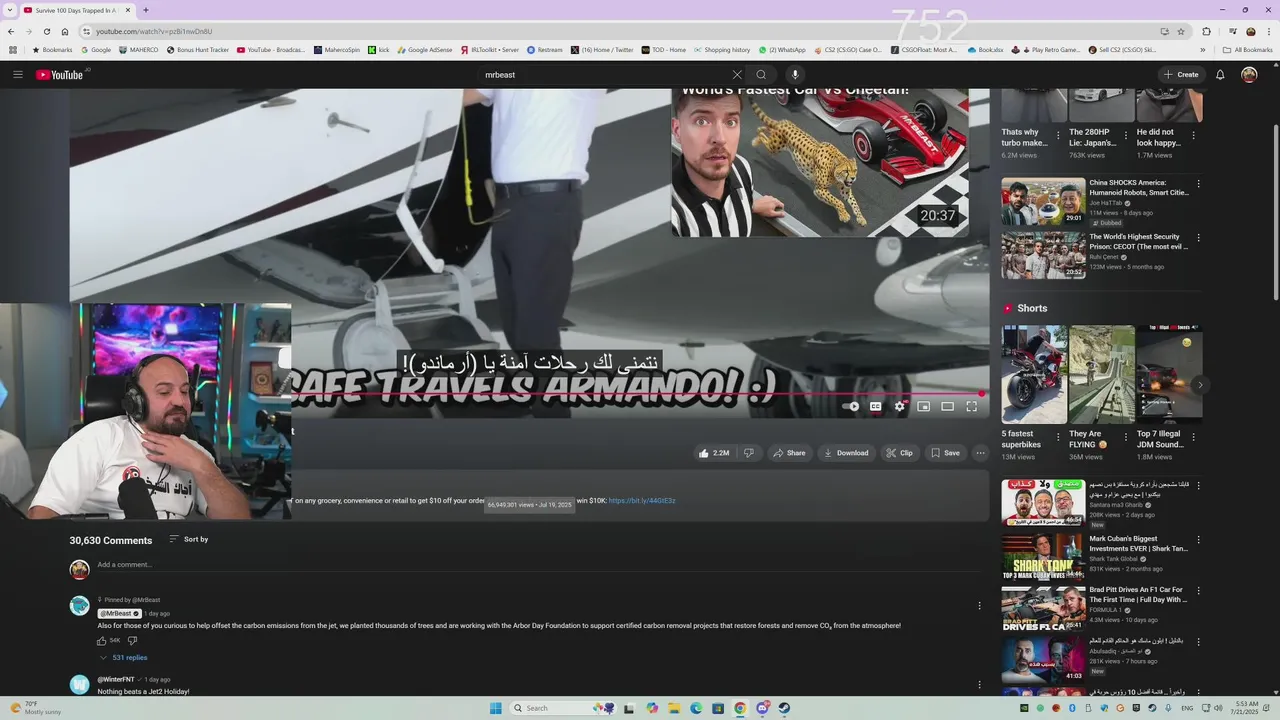Open the Create menu
This screenshot has width=1280, height=720.
click(1181, 75)
